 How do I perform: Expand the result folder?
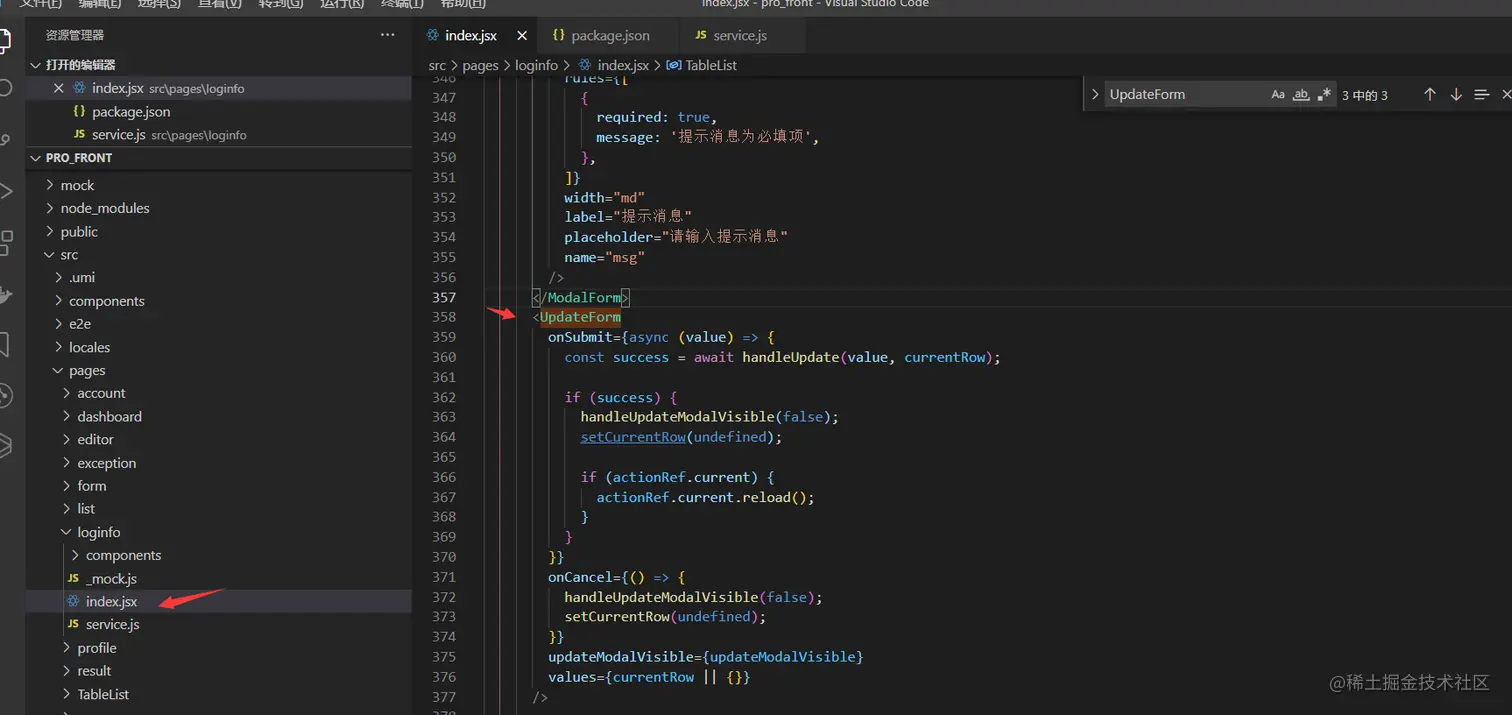click(x=94, y=671)
